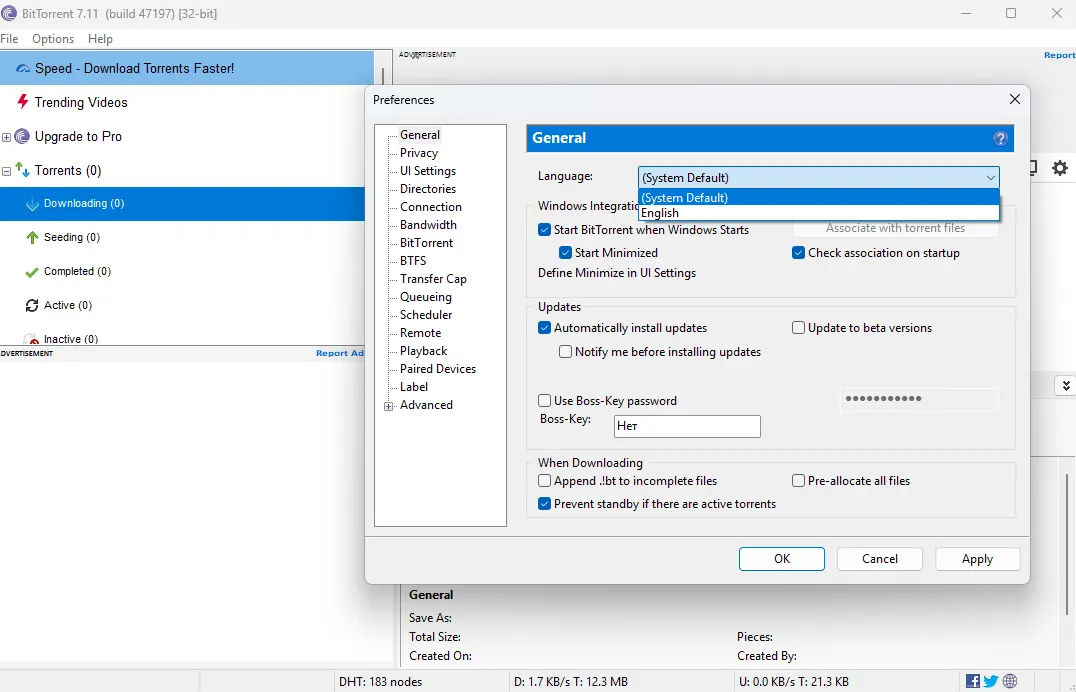Open the Options menu
Screen dimensions: 1076x692
point(52,39)
